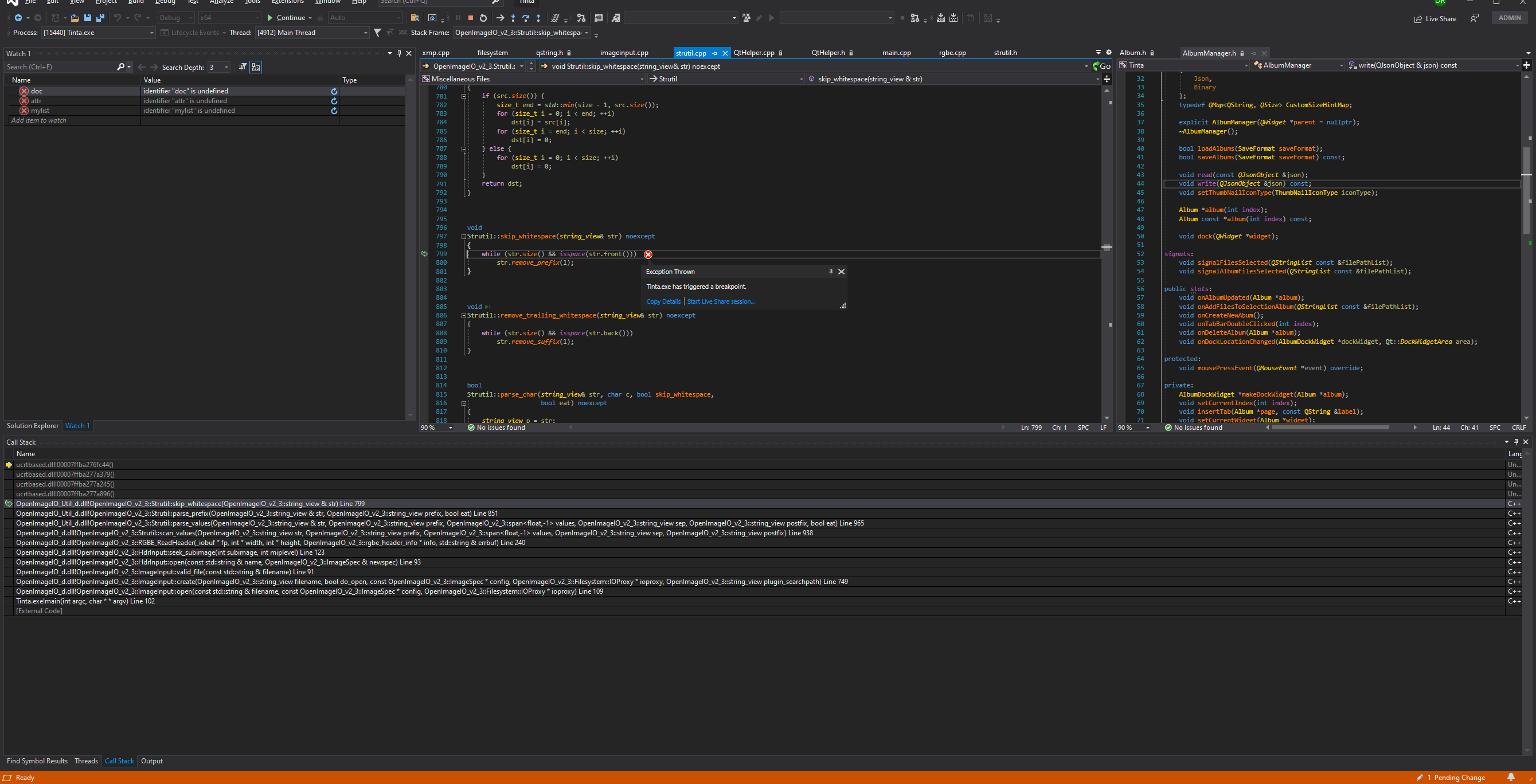Click the Step Into arrow icon
The height and width of the screenshot is (784, 1536).
[513, 18]
